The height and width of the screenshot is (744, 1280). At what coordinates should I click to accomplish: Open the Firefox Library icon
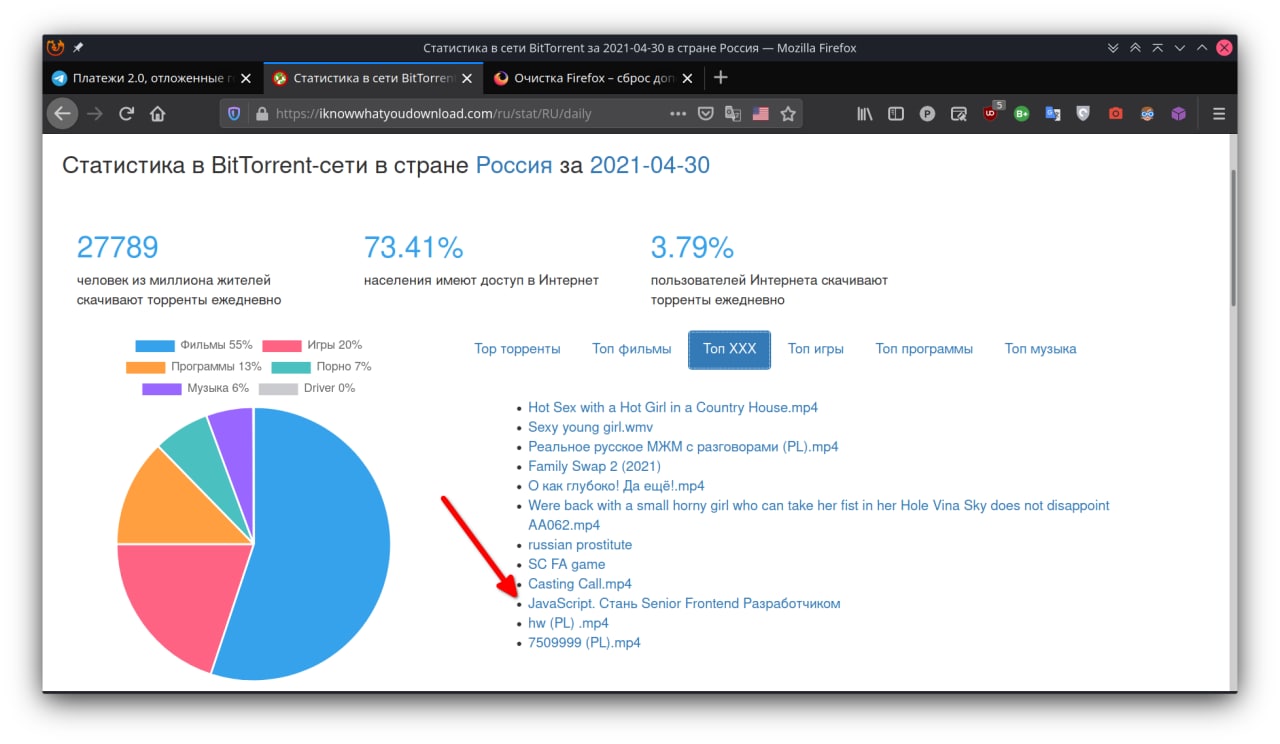click(x=865, y=114)
